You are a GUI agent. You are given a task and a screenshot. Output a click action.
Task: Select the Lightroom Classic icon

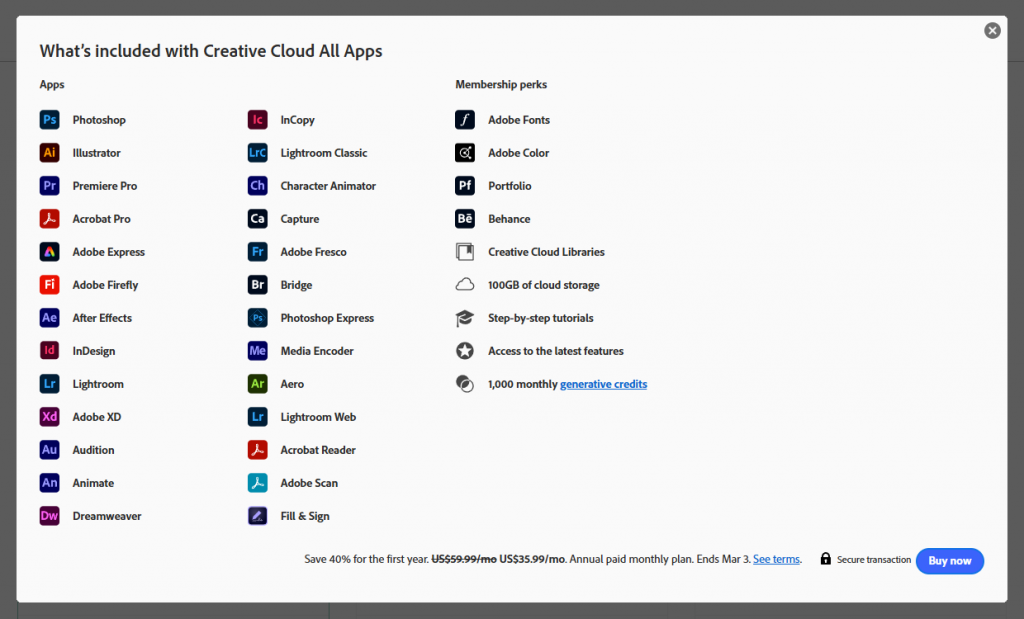coord(258,152)
